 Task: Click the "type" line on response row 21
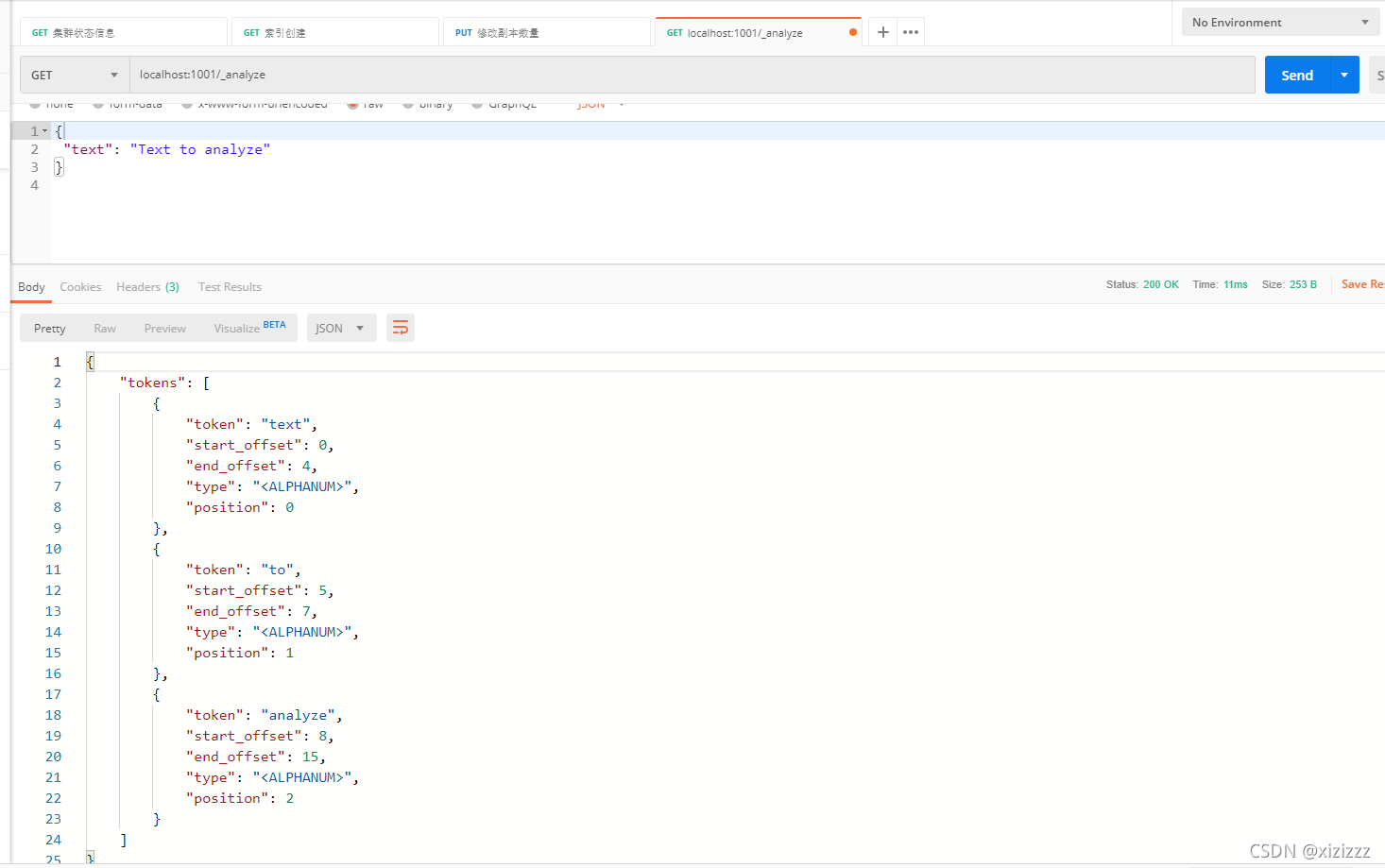click(272, 777)
